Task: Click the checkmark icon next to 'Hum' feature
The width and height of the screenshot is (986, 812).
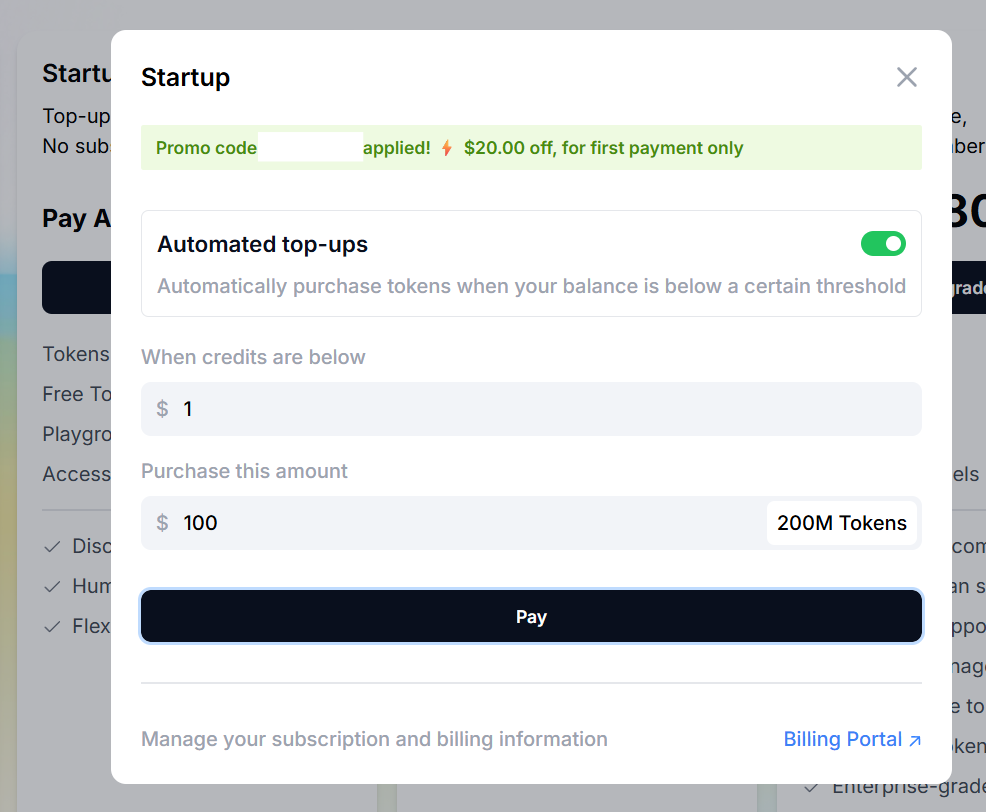Action: [x=52, y=587]
